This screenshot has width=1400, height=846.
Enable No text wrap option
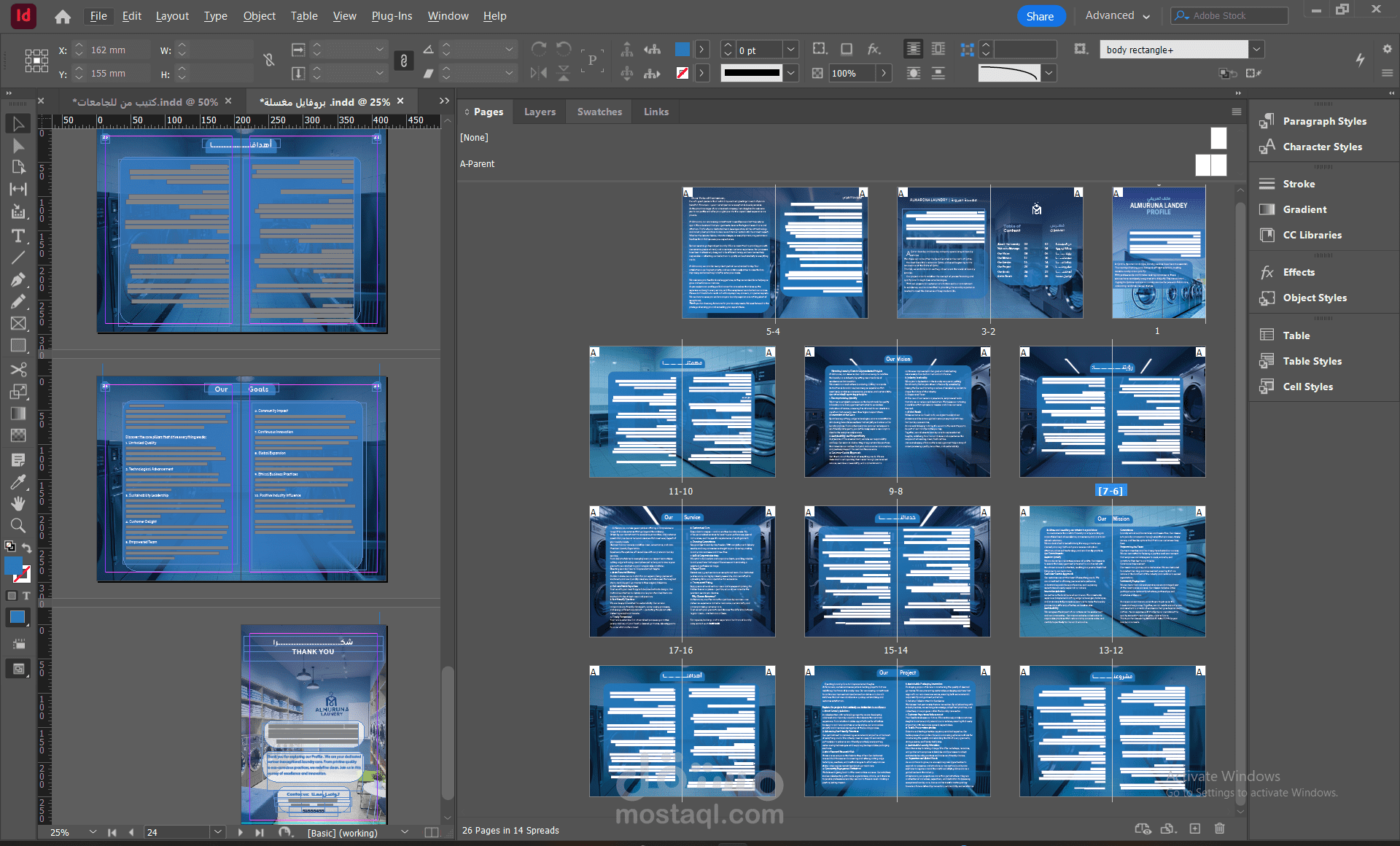913,49
